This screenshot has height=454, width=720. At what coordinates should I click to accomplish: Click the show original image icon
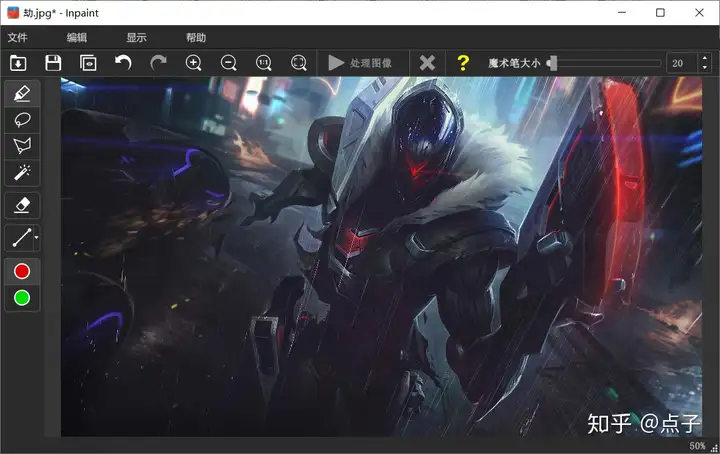pyautogui.click(x=88, y=62)
